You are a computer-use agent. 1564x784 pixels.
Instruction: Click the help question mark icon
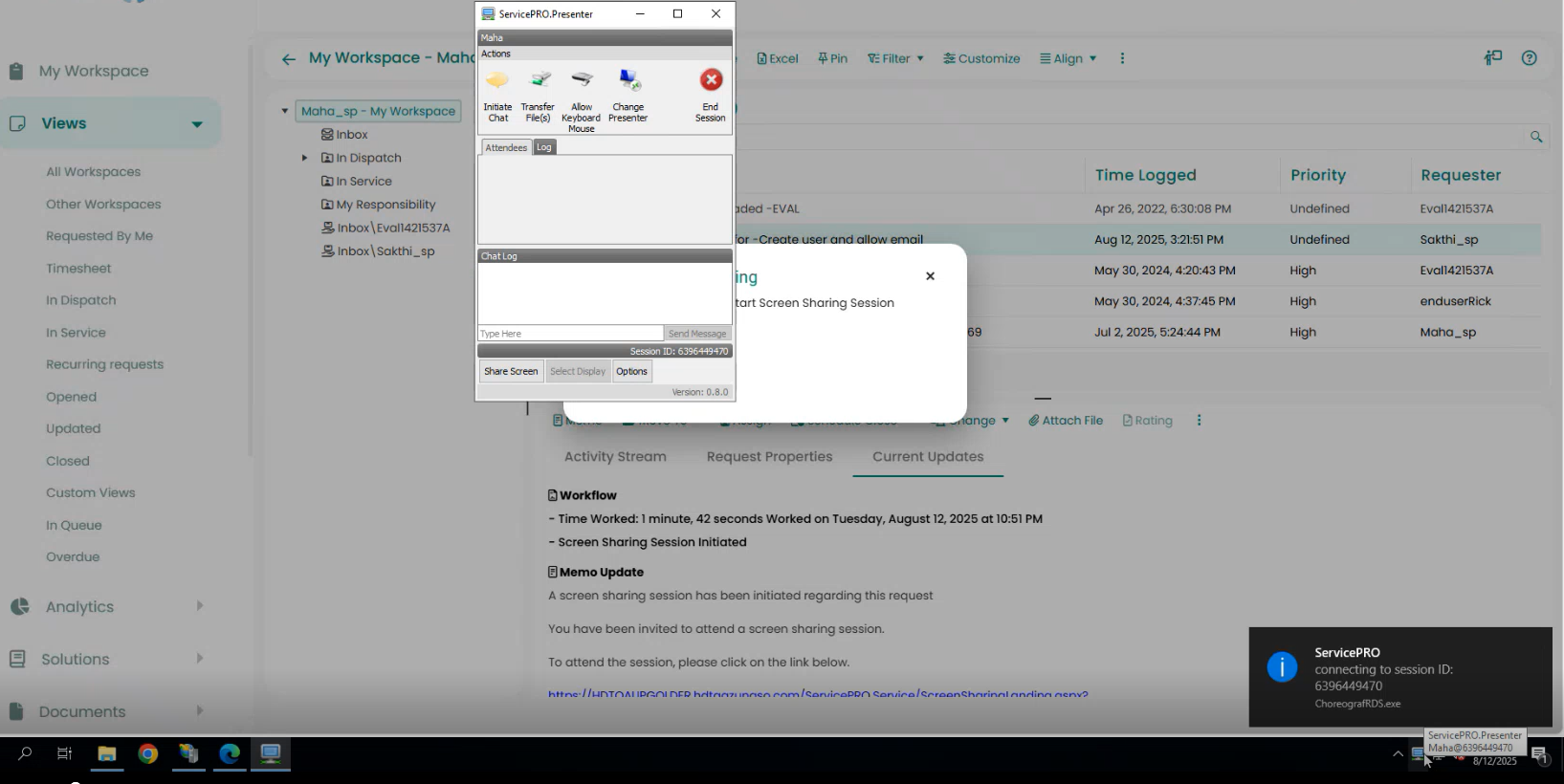[x=1529, y=58]
